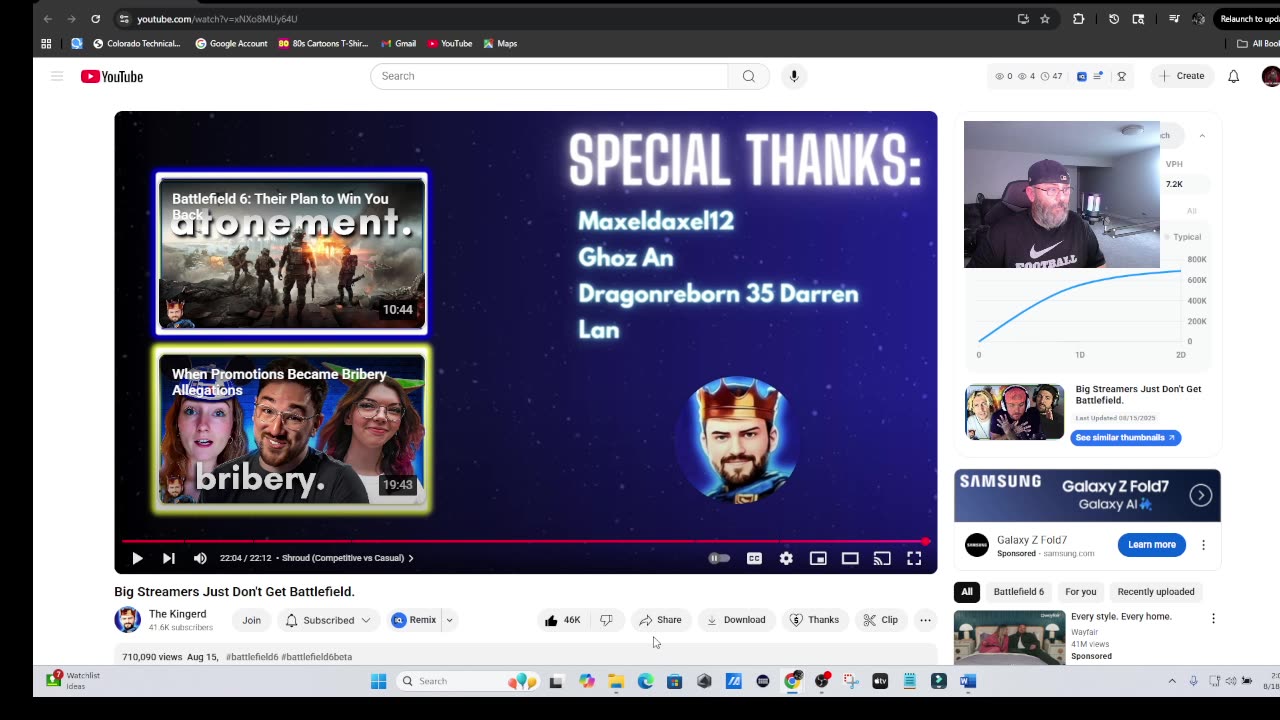This screenshot has width=1280, height=720.
Task: Select the All filter chip
Action: pos(967,592)
